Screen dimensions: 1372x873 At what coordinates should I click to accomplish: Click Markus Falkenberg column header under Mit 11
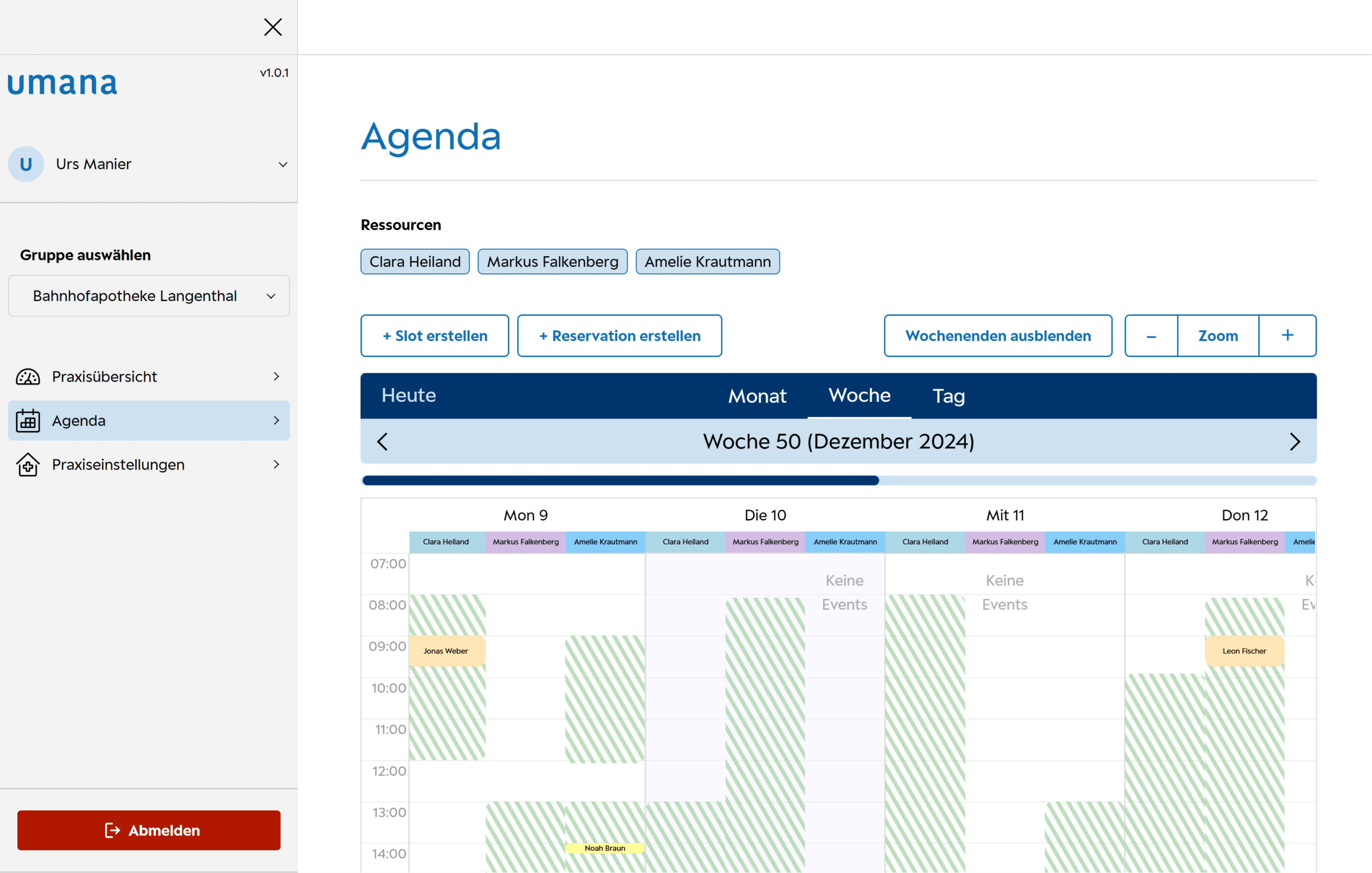click(1005, 542)
